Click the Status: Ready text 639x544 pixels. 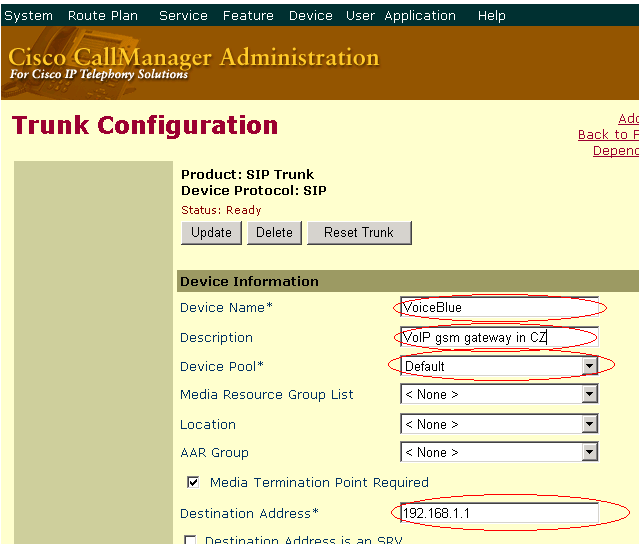point(221,210)
